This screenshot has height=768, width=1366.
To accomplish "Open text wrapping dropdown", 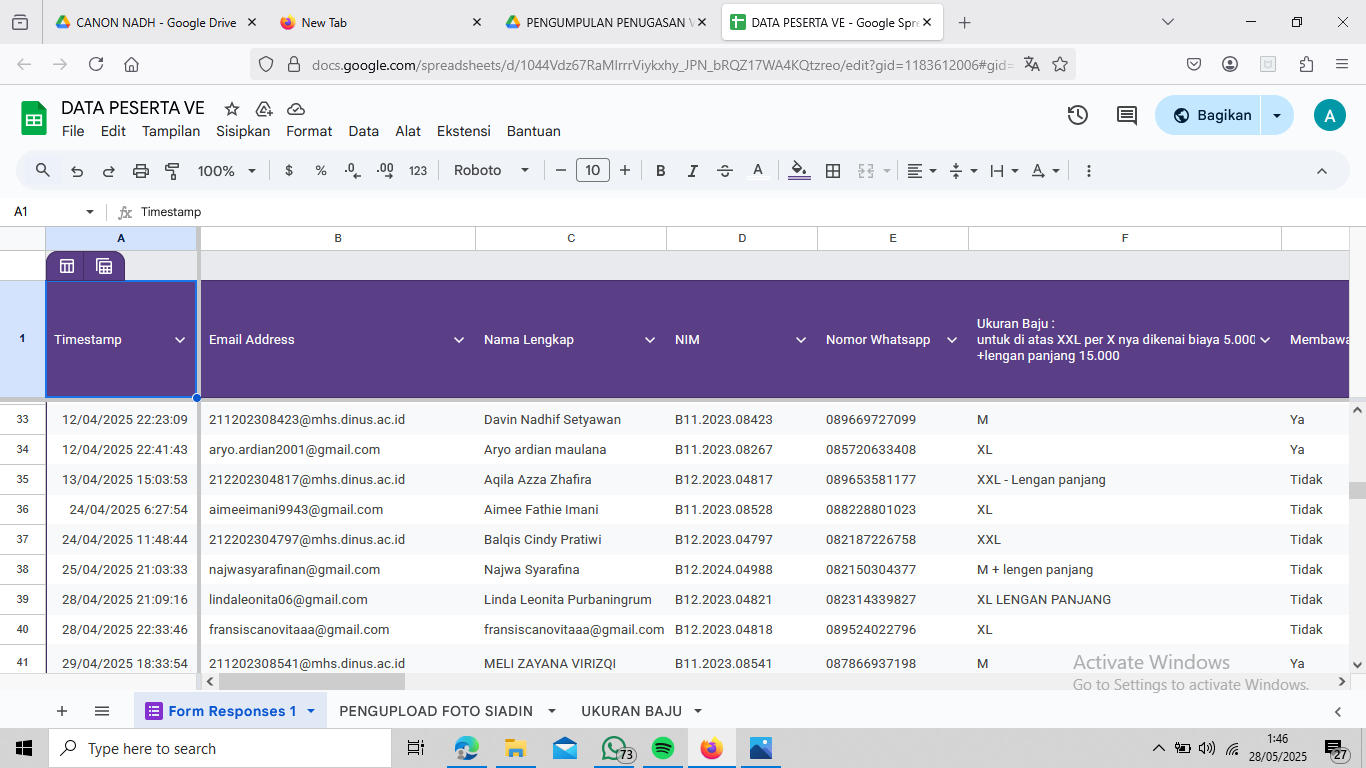I will 1004,171.
